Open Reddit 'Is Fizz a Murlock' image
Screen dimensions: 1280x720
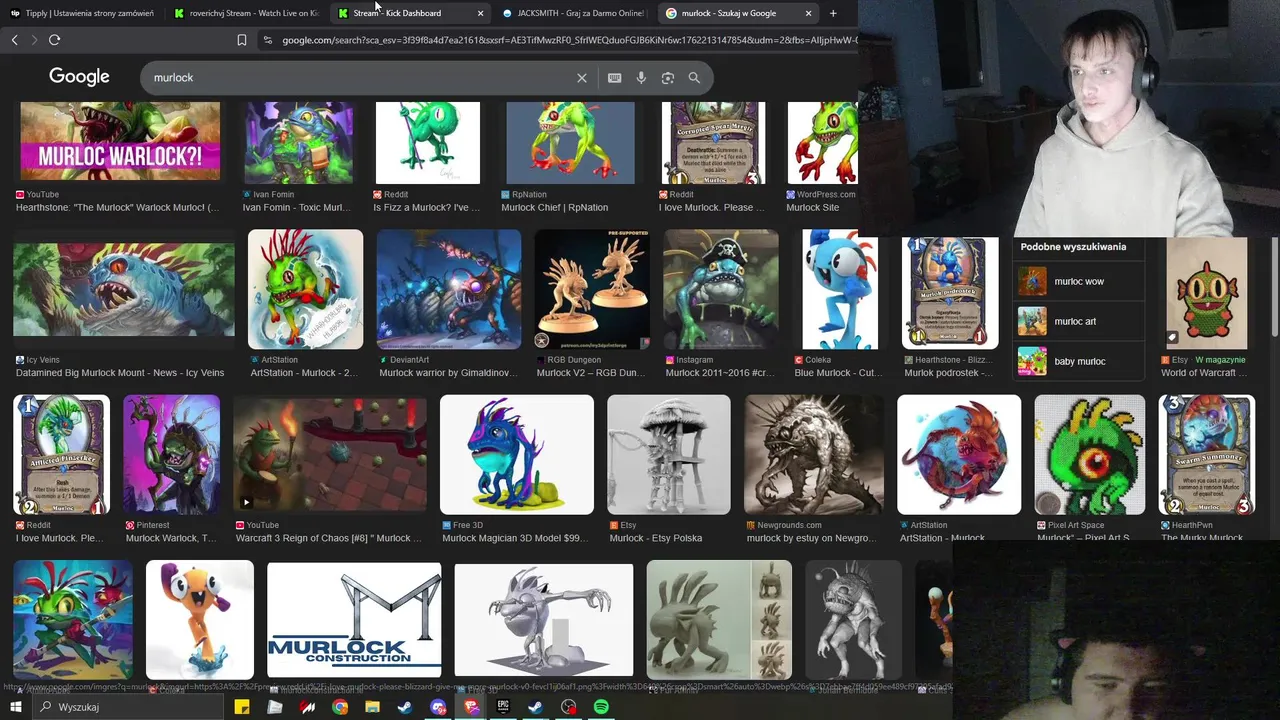(427, 143)
